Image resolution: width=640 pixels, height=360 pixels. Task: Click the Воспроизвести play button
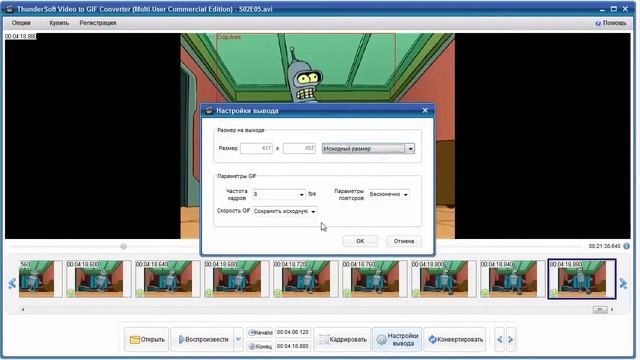click(203, 339)
